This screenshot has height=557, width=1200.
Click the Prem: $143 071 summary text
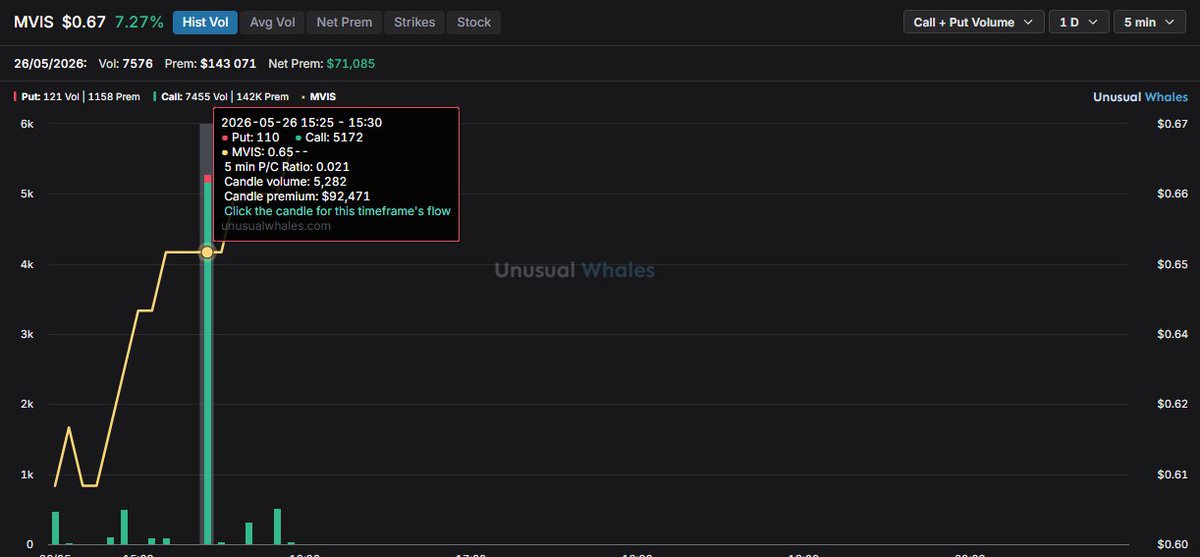[212, 63]
